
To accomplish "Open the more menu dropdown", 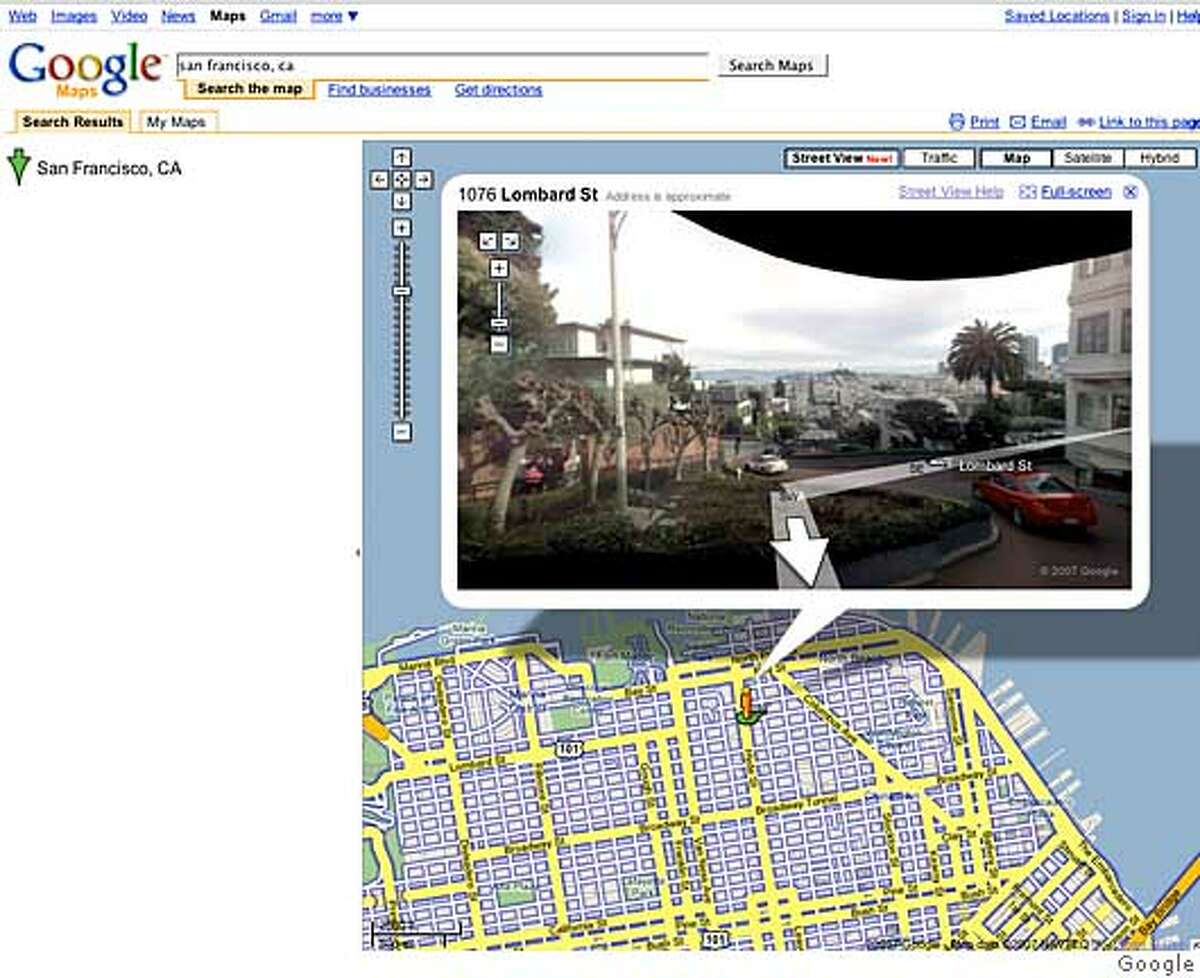I will point(328,16).
